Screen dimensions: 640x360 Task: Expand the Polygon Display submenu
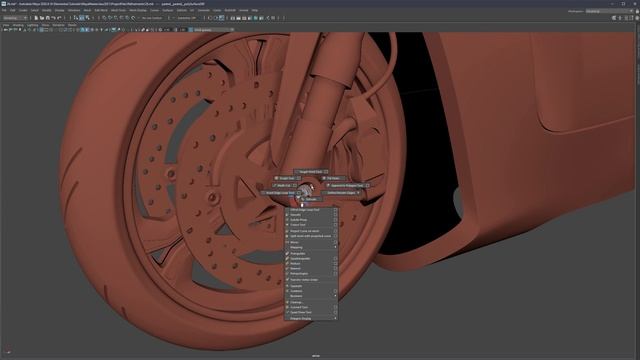(x=311, y=318)
